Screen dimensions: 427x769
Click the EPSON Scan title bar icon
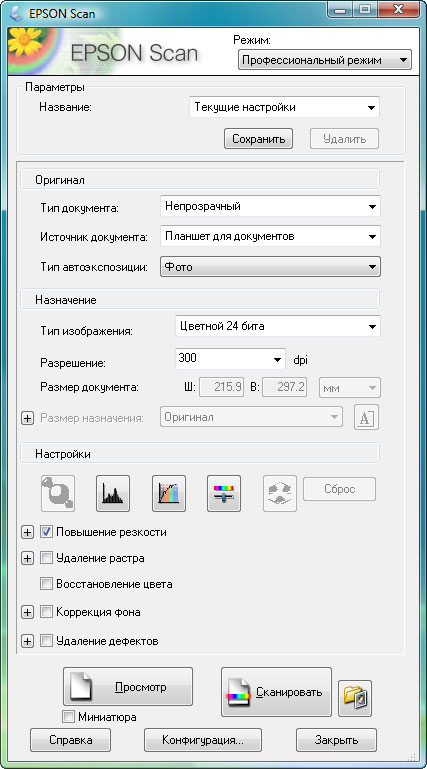[x=18, y=13]
